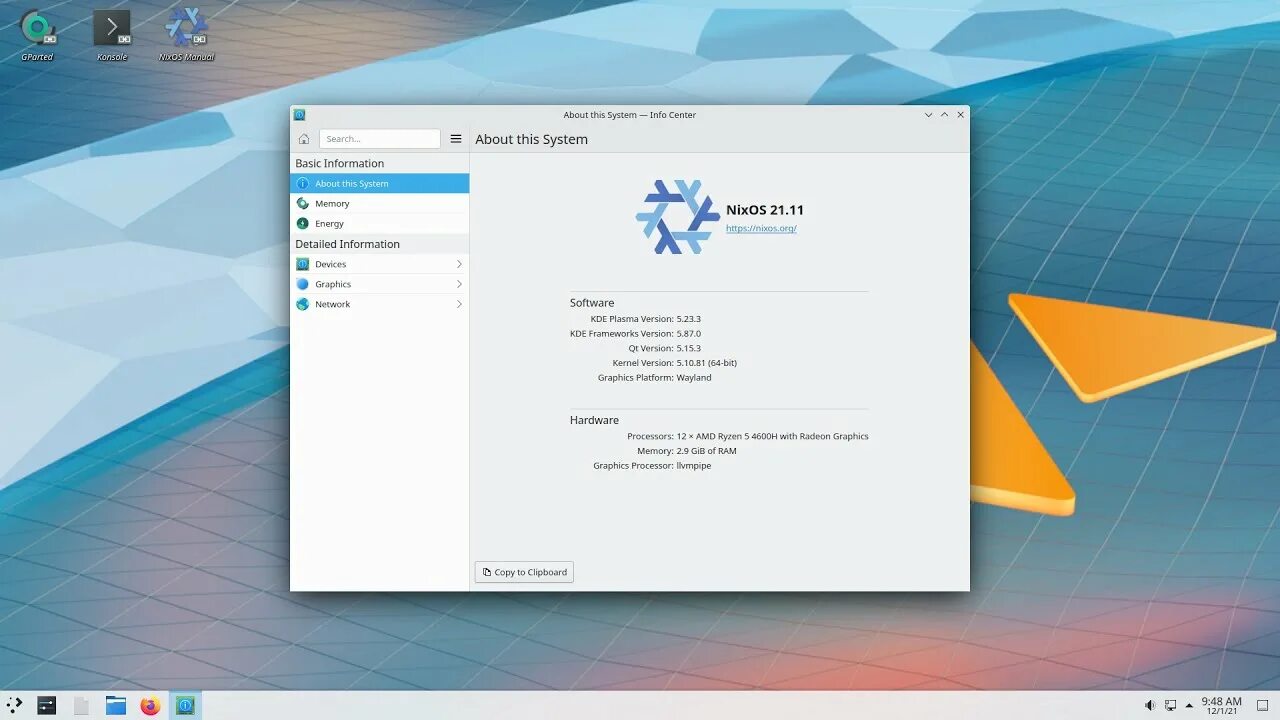
Task: Expand the Devices category
Action: (379, 264)
